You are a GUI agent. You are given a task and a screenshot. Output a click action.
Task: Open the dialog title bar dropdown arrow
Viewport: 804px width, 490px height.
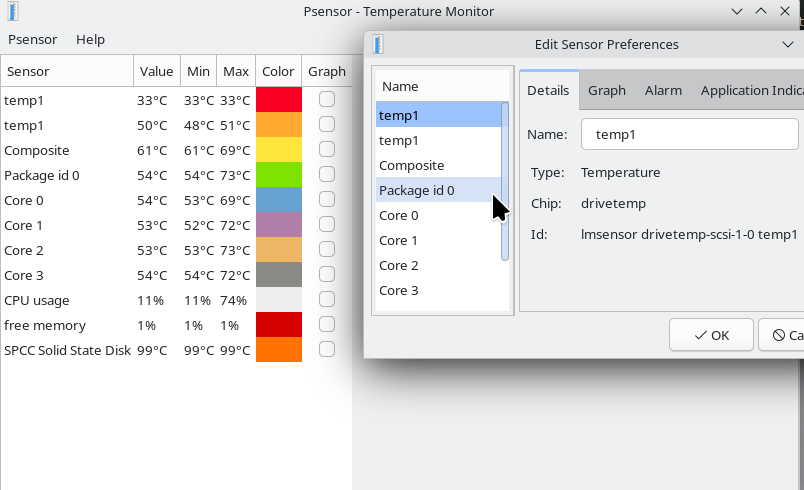pyautogui.click(x=787, y=45)
